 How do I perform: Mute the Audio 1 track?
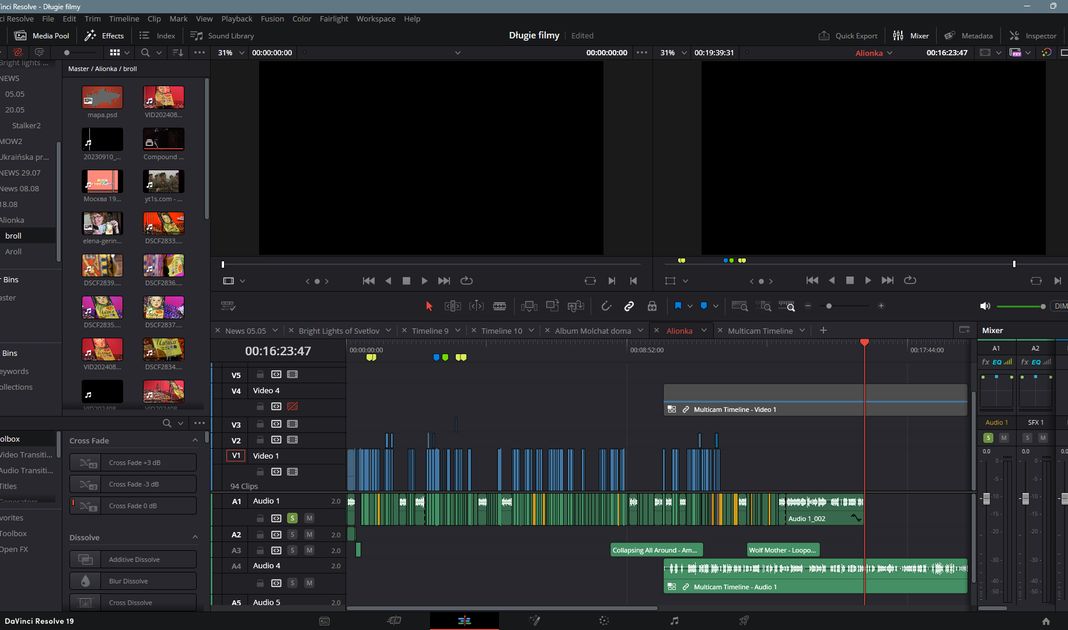[x=309, y=518]
